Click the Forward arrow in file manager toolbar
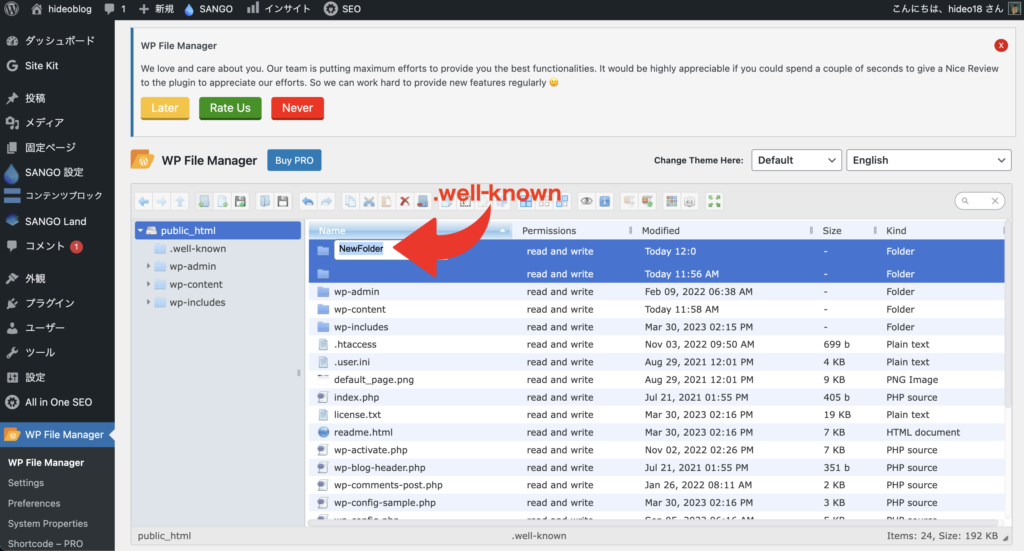The width and height of the screenshot is (1024, 551). [161, 201]
